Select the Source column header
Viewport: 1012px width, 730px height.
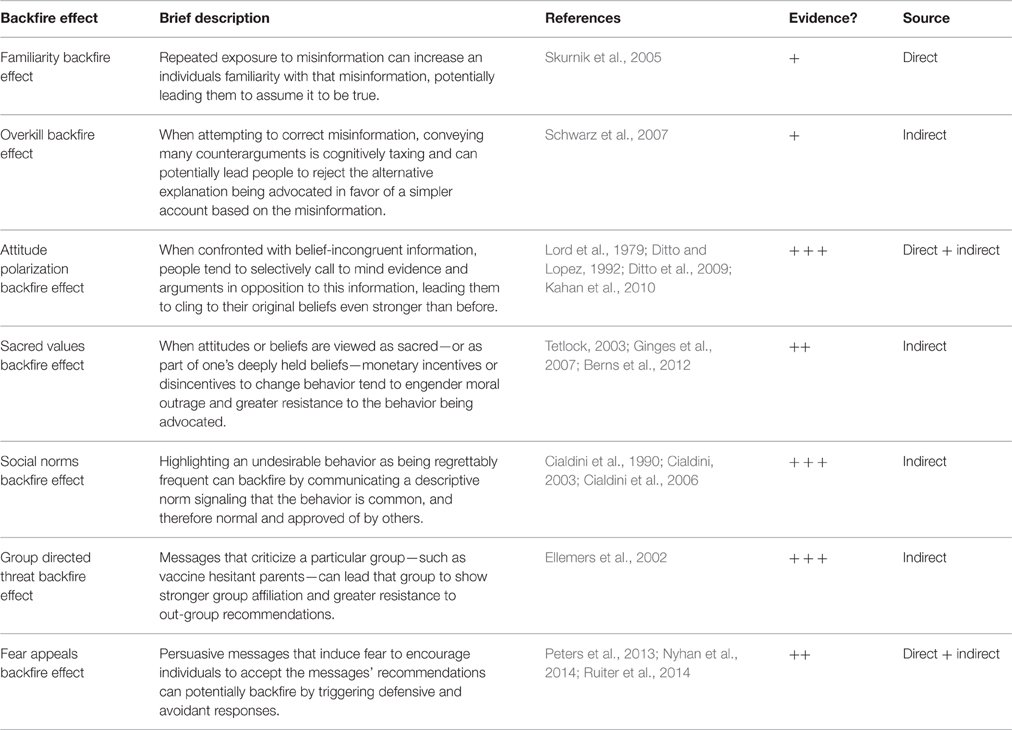click(x=926, y=18)
